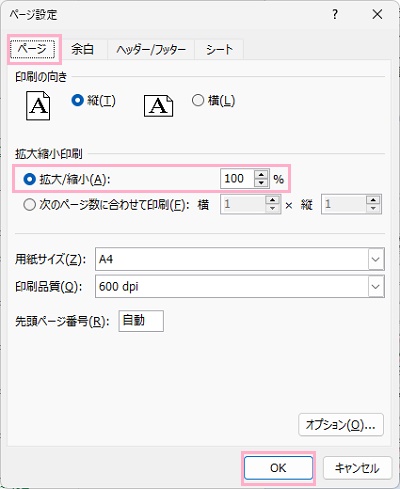400x489 pixels.
Task: Increase 横 page count with up arrow
Action: (x=272, y=200)
